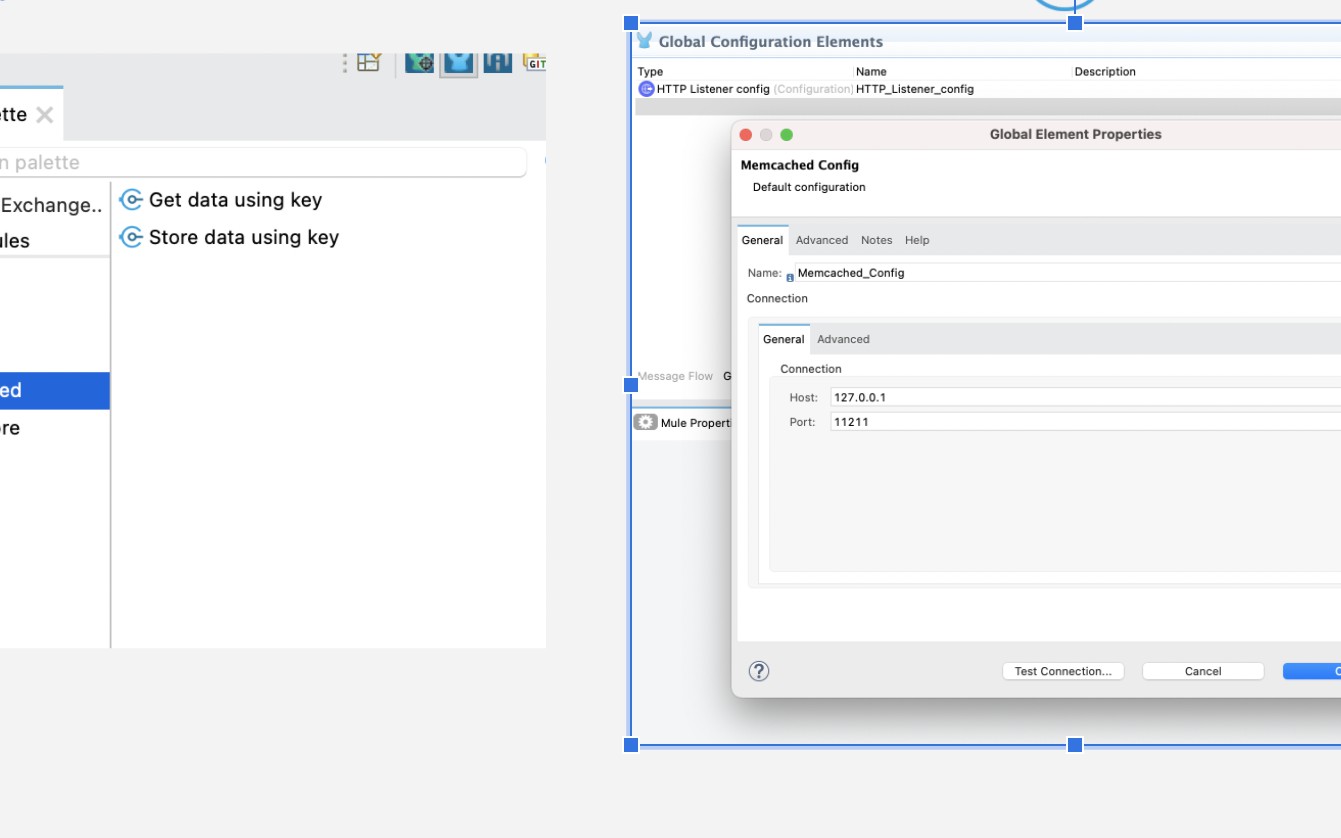Open the Git perspective toolbar icon
1341x838 pixels.
coord(535,63)
